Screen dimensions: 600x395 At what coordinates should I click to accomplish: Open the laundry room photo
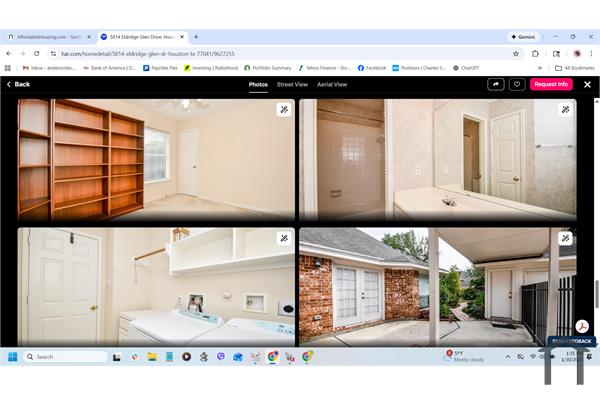pyautogui.click(x=156, y=287)
